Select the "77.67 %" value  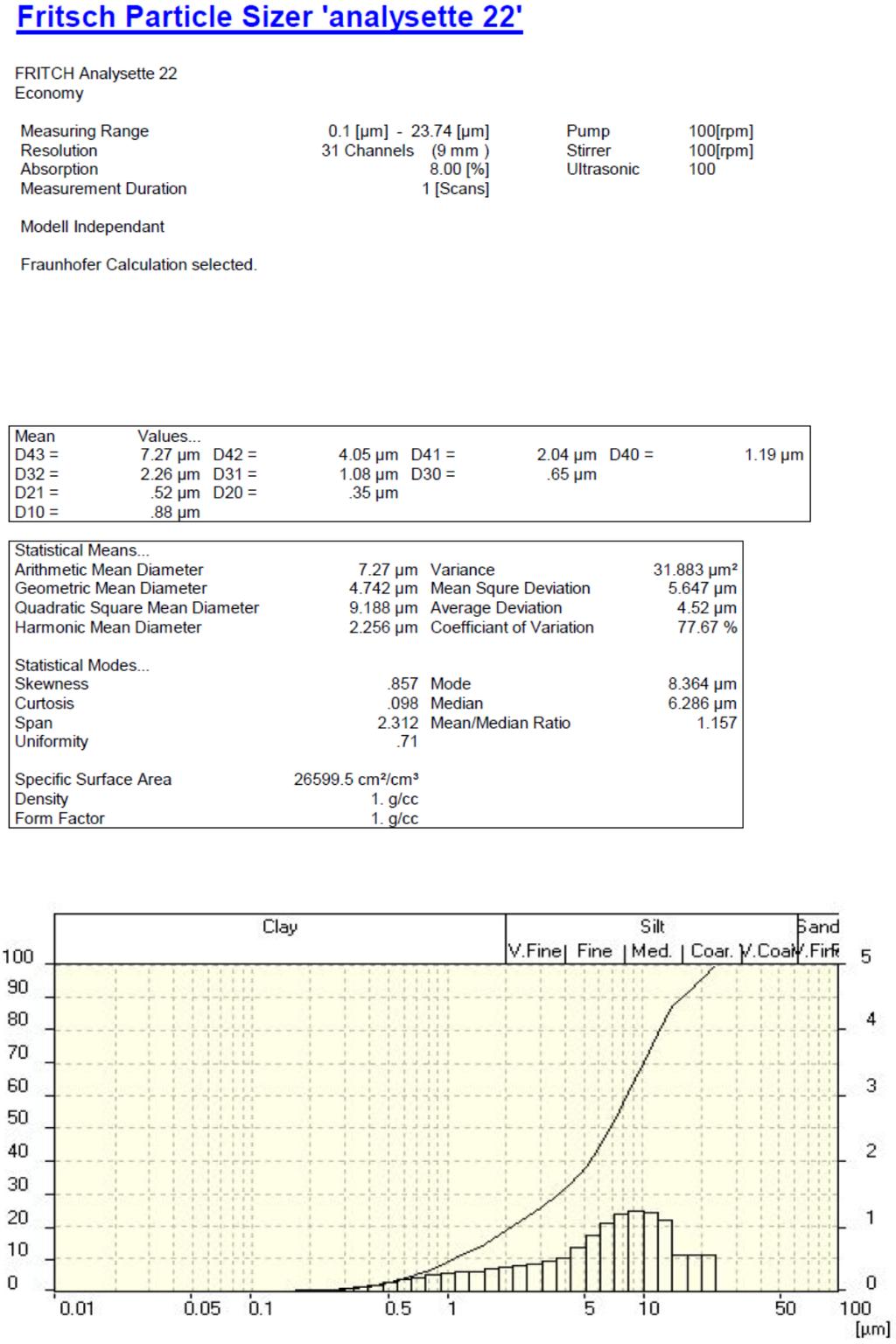[707, 627]
